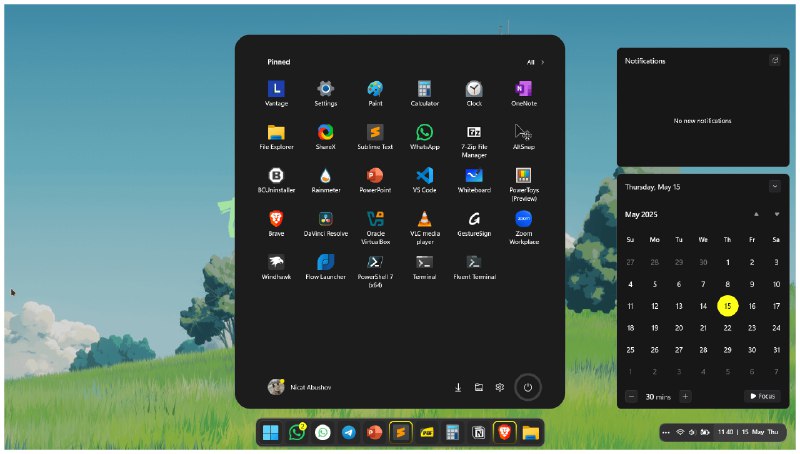Open AltSnap from pinned apps

click(x=523, y=137)
